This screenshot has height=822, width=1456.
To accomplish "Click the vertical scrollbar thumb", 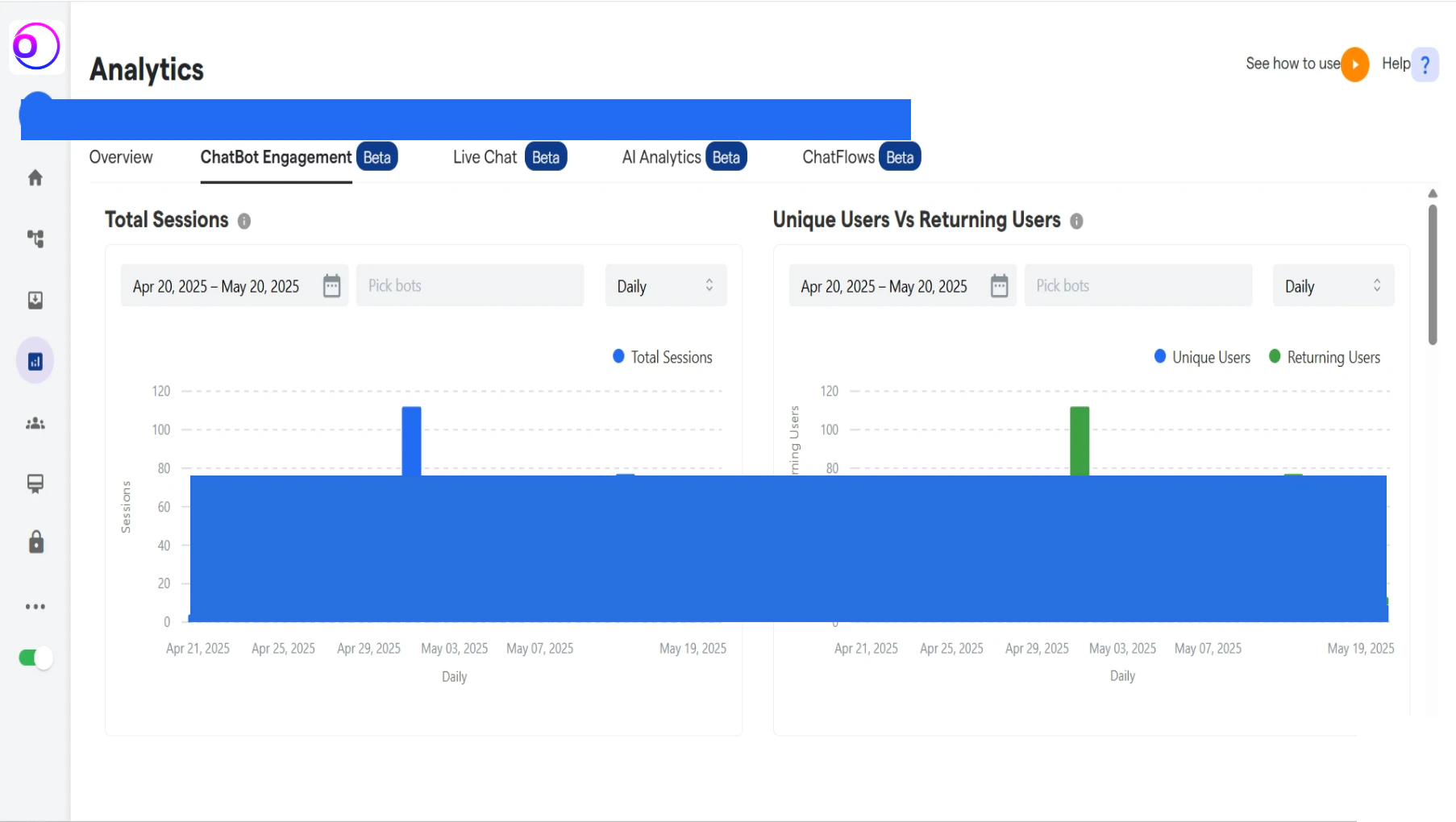I will coord(1433,274).
